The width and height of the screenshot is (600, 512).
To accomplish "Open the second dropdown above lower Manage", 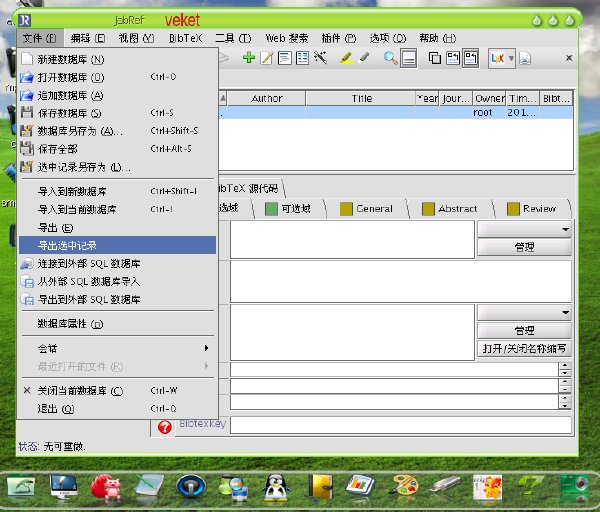I will (525, 313).
